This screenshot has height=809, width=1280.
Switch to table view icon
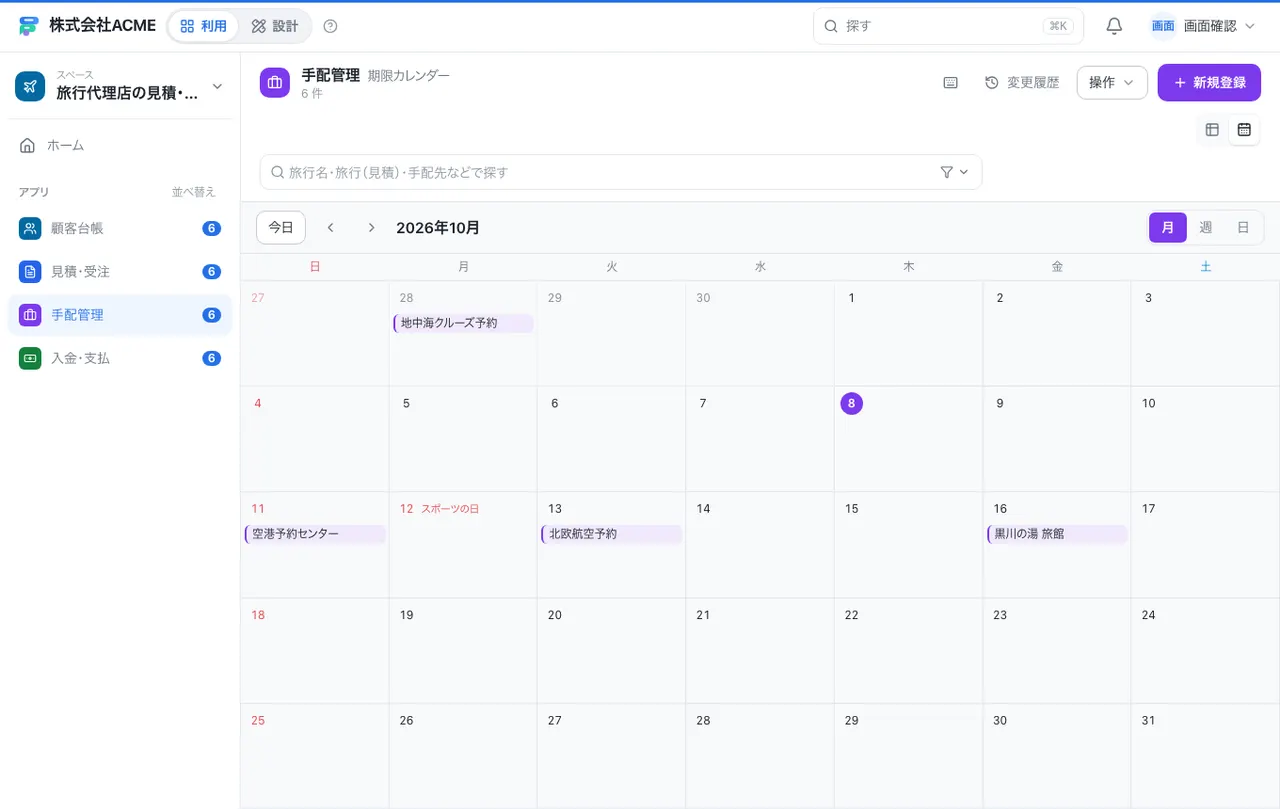click(1212, 130)
